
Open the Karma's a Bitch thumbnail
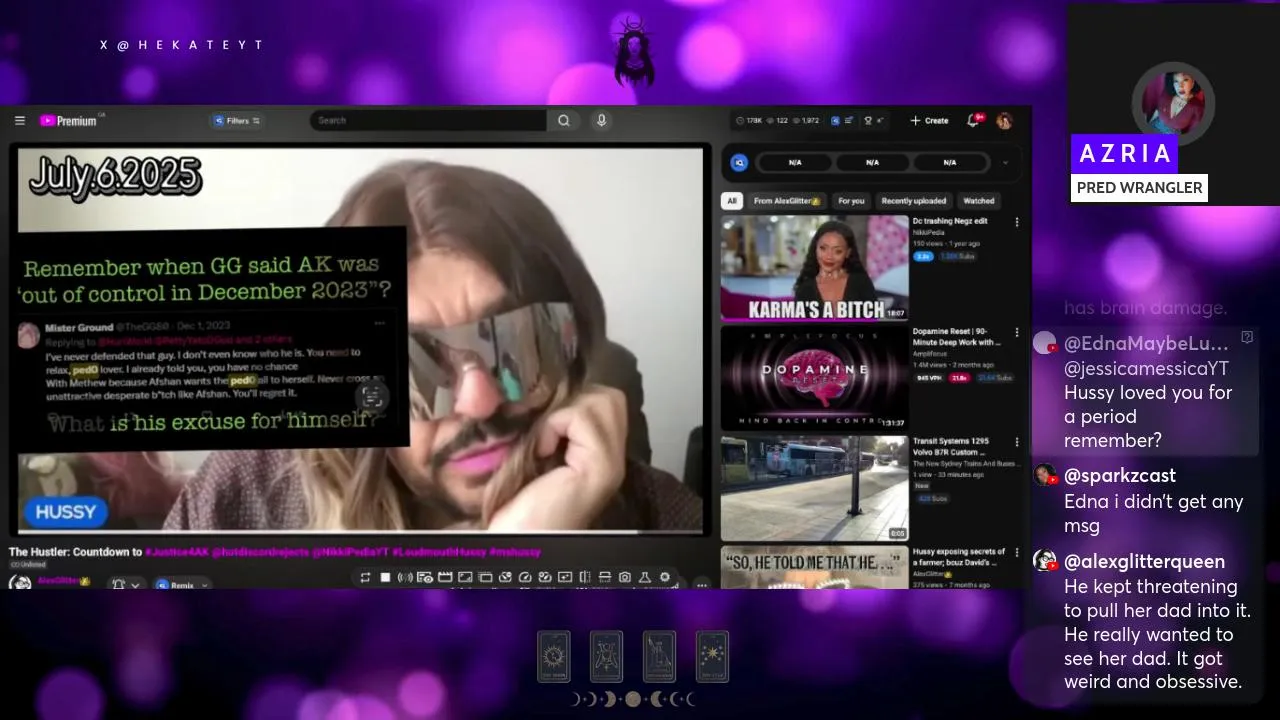tap(814, 268)
